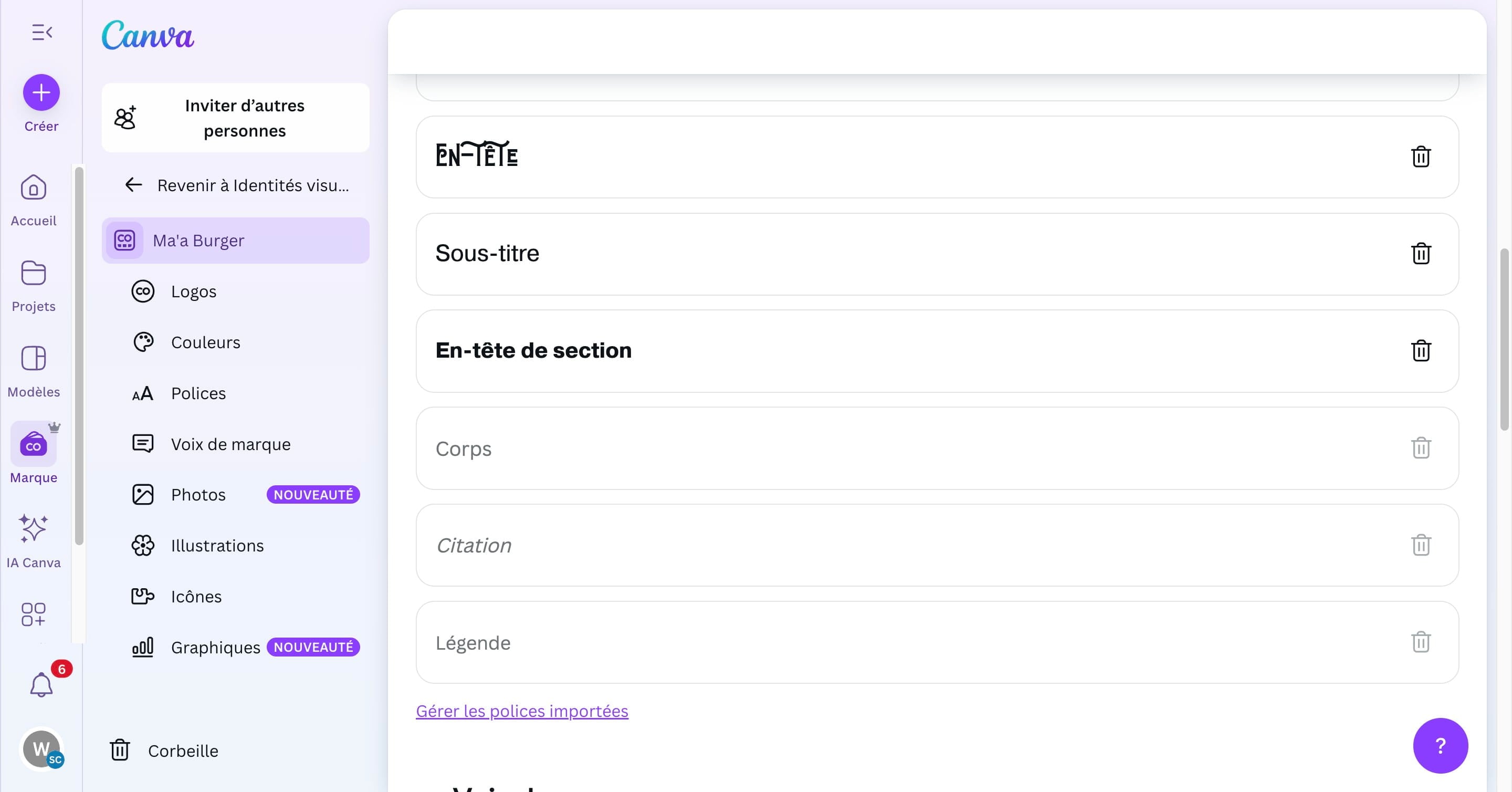Screen dimensions: 1512x792
Task: Delete the En-tête font style
Action: [x=1421, y=157]
